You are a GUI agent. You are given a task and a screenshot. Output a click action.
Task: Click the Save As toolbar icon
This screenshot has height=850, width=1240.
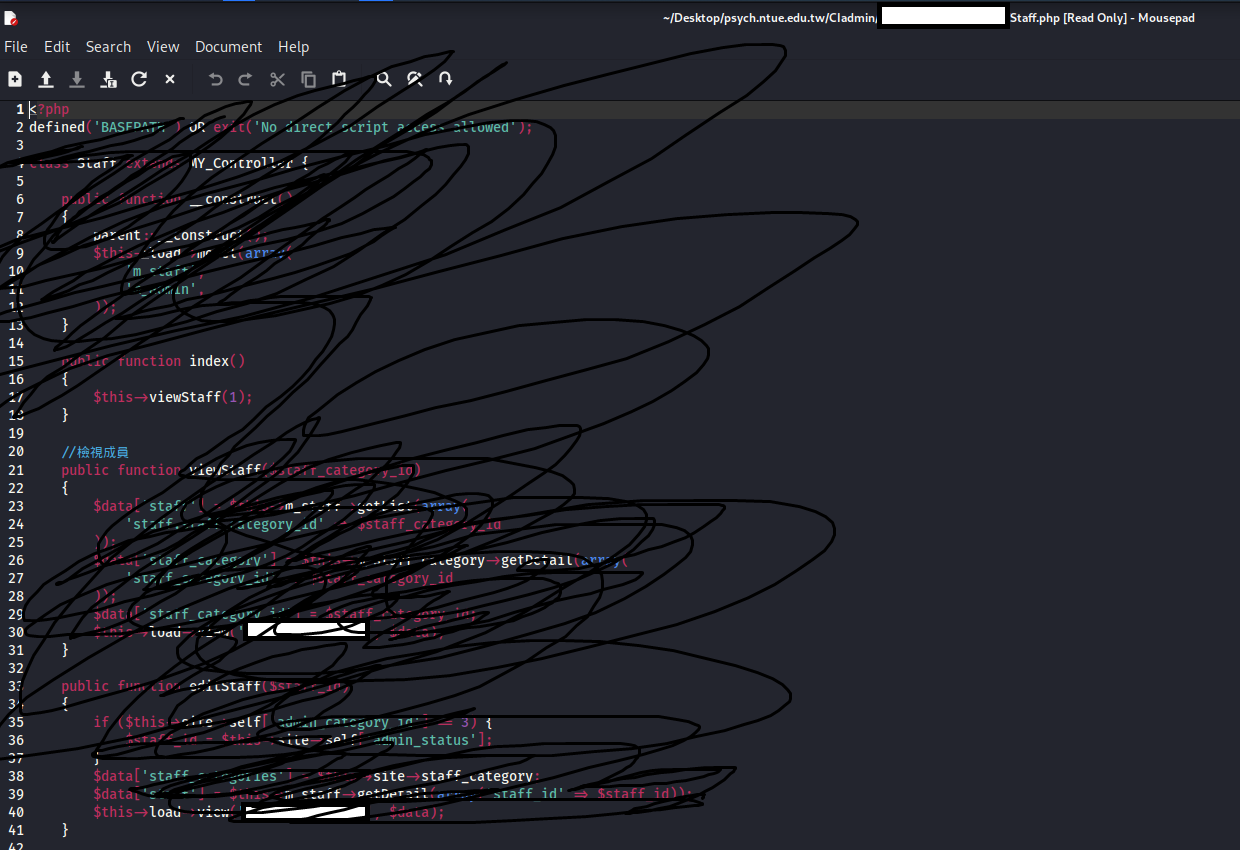click(x=108, y=79)
